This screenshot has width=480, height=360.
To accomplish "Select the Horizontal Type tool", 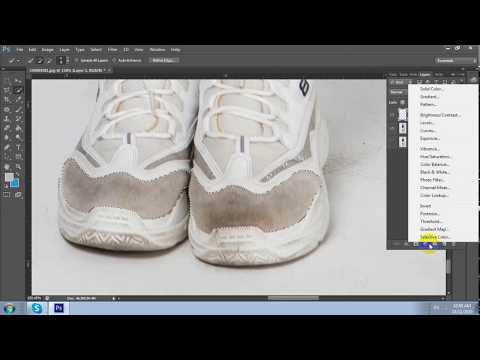I will 18,147.
